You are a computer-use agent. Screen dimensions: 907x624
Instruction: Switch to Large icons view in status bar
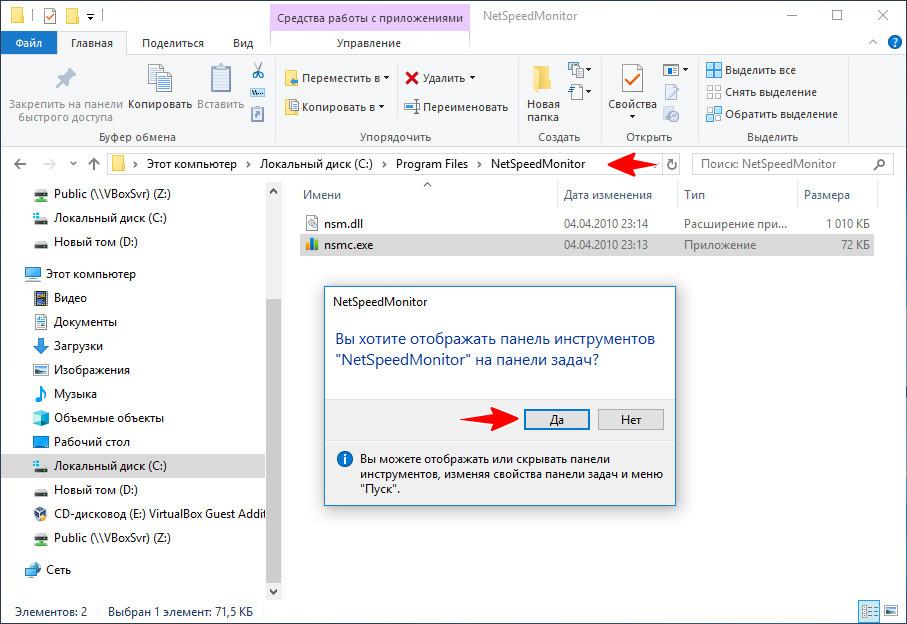click(x=891, y=611)
